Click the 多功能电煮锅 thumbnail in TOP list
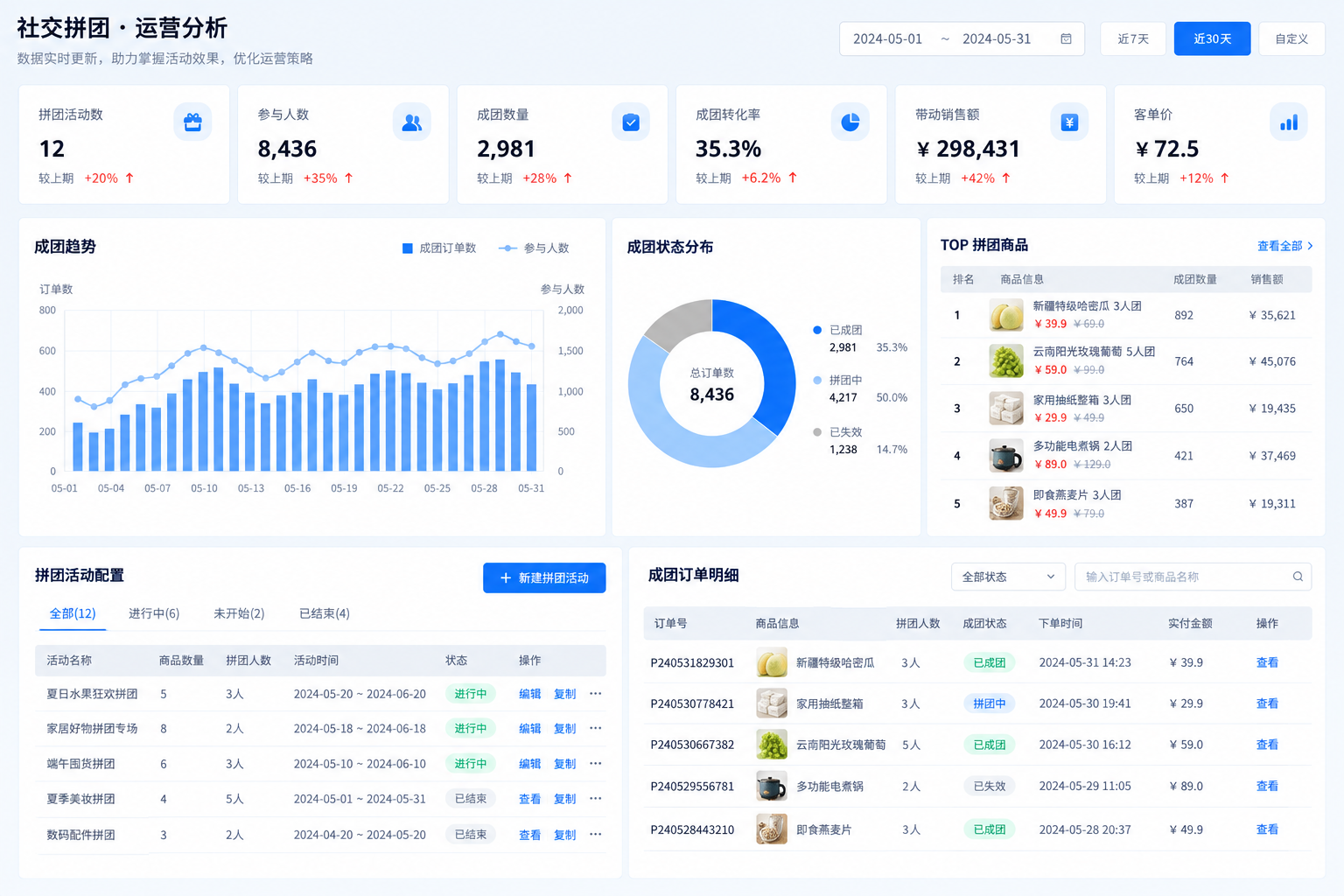1344x896 pixels. click(1006, 456)
